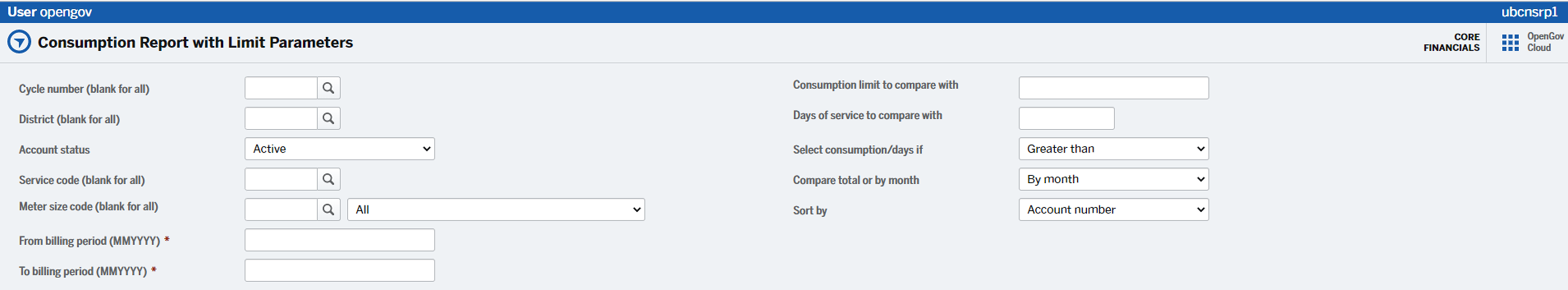Image resolution: width=1568 pixels, height=290 pixels.
Task: Open the OpenGov Cloud apps grid icon
Action: (x=1510, y=43)
